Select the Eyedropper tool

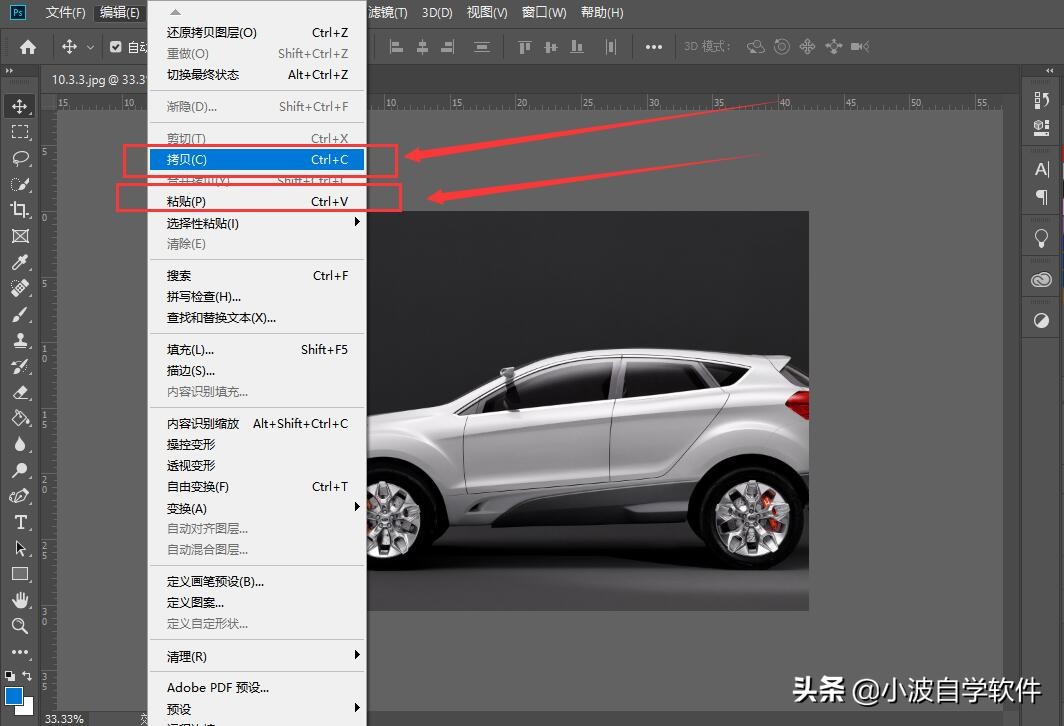click(x=20, y=262)
